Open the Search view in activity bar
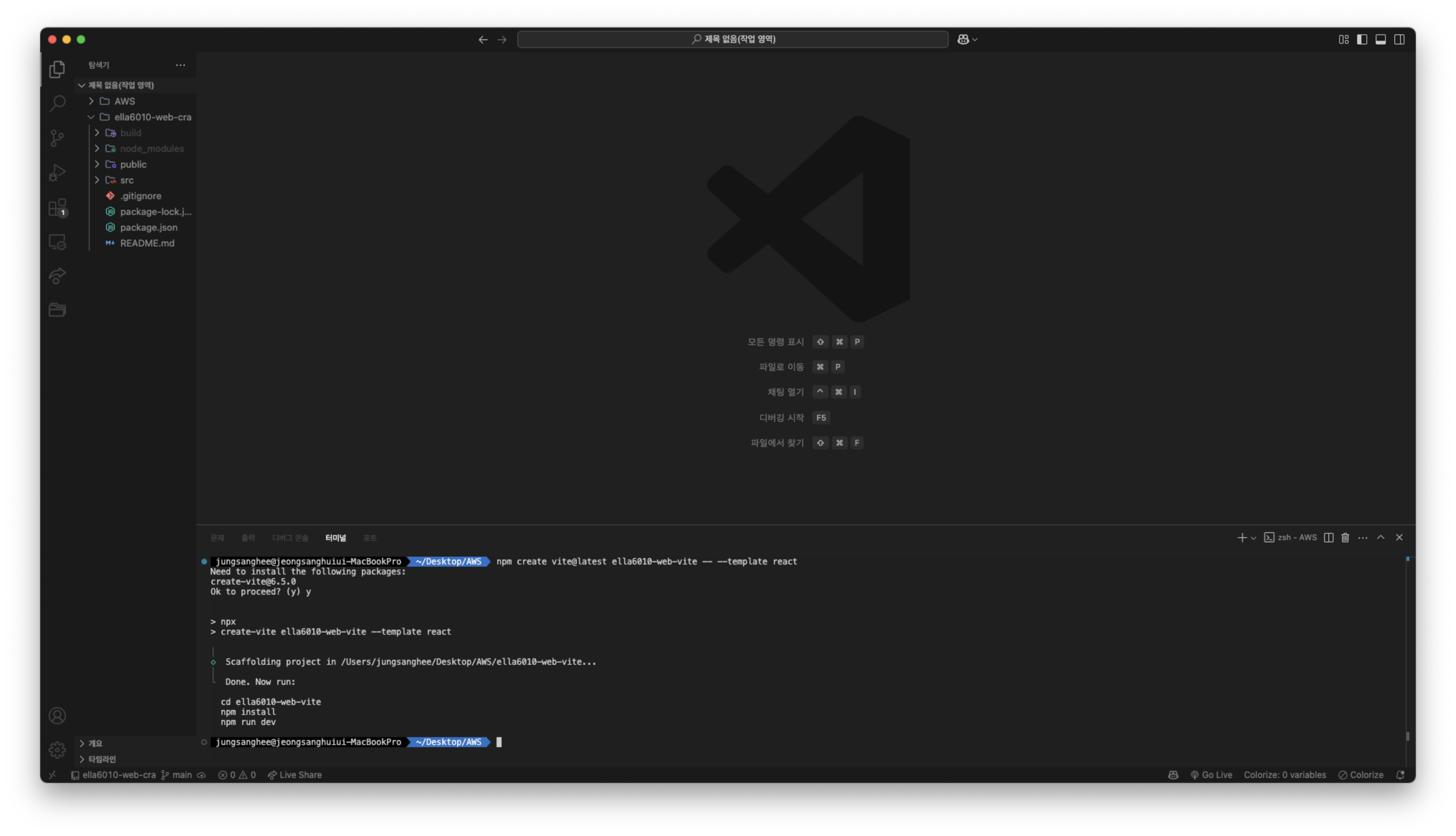Viewport: 1456px width, 836px height. coord(57,104)
